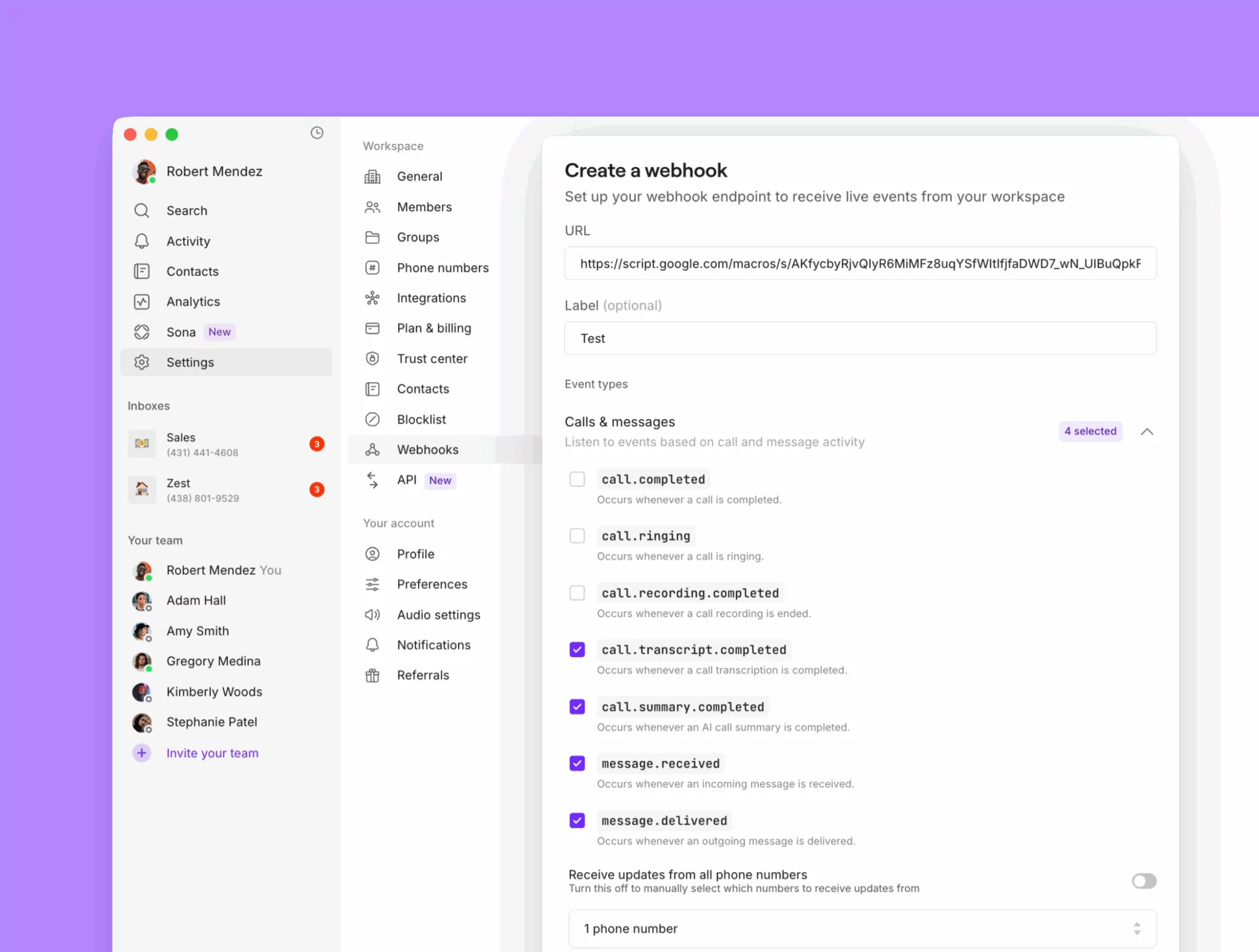Click Invite your team
Viewport: 1259px width, 952px height.
[x=212, y=752]
